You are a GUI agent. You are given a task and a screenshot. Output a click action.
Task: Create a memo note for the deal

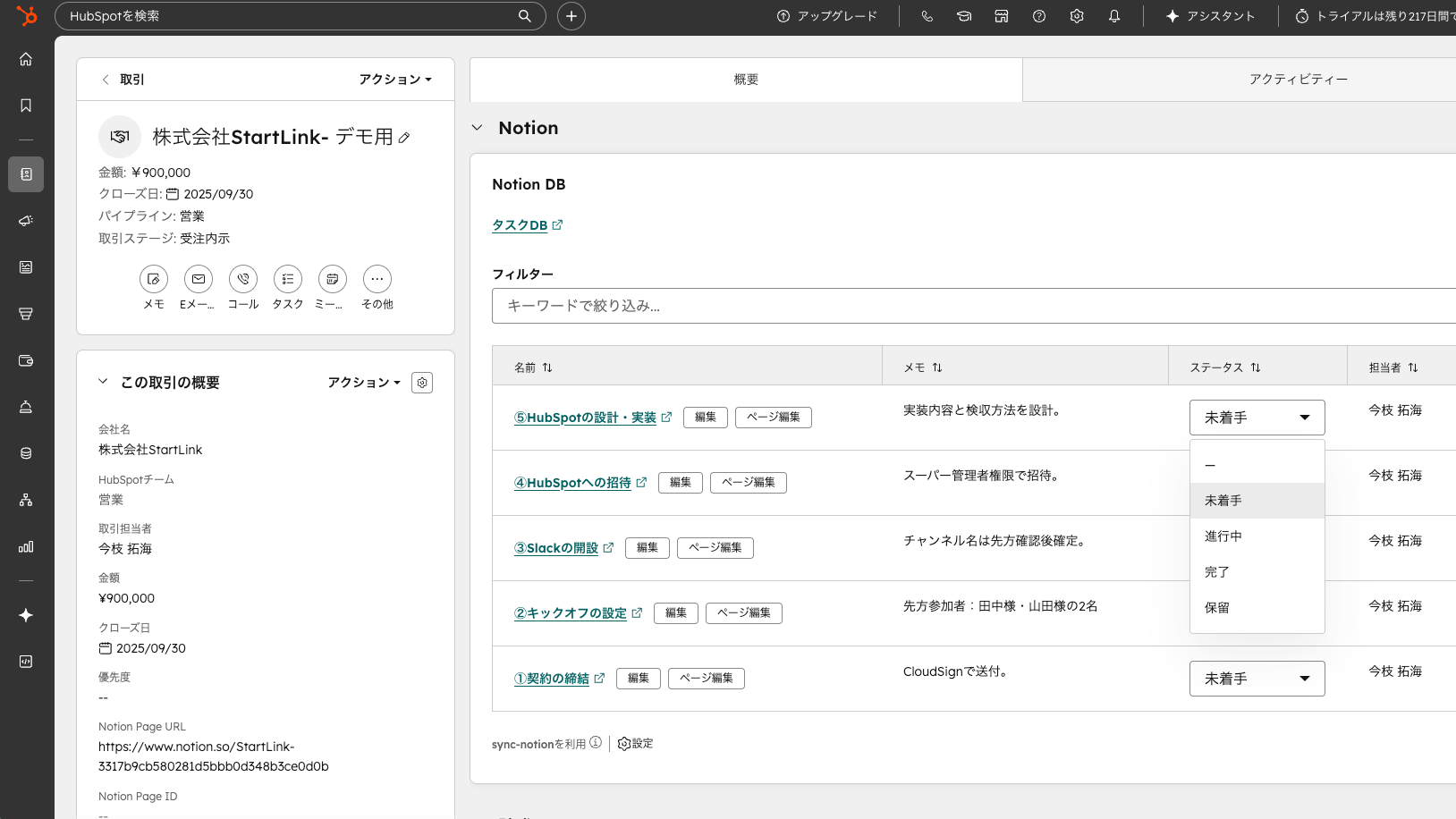point(154,279)
